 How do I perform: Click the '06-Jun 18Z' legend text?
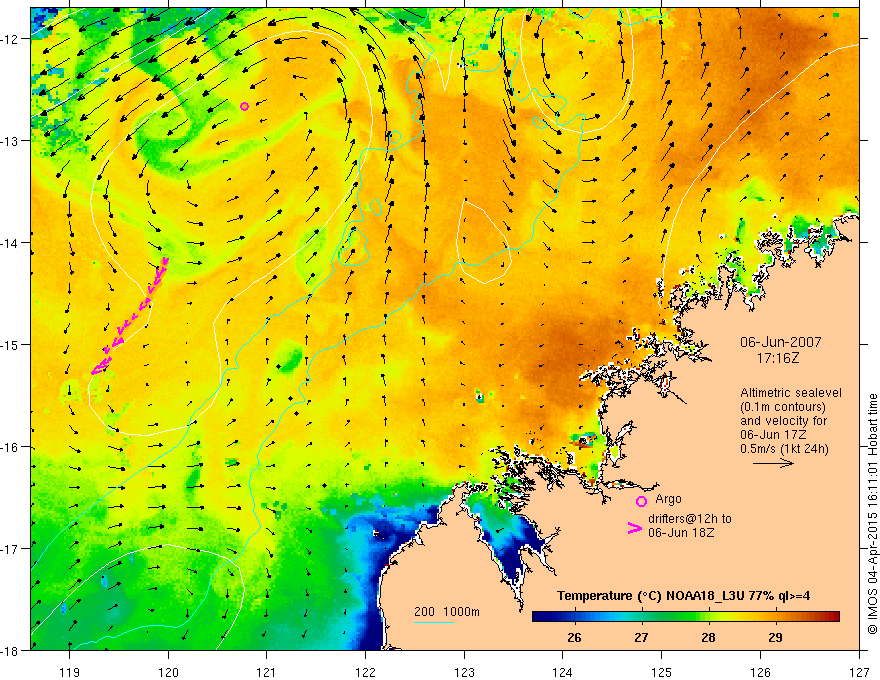tap(681, 533)
